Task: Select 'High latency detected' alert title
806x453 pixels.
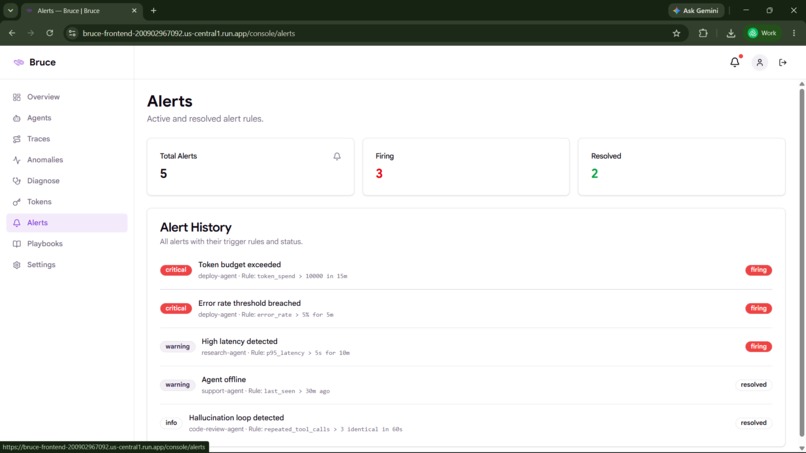Action: click(x=240, y=341)
